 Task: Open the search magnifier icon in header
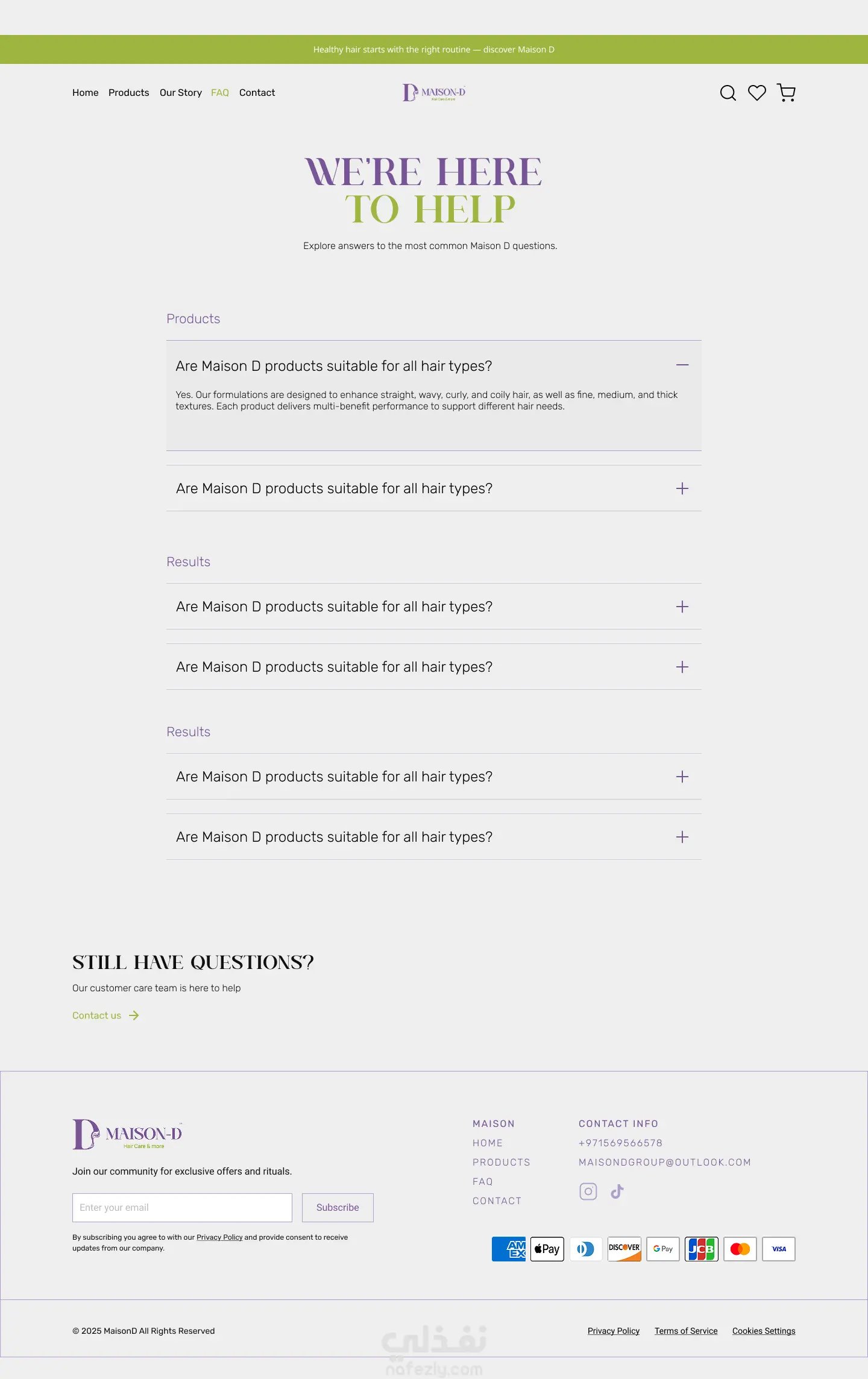728,93
